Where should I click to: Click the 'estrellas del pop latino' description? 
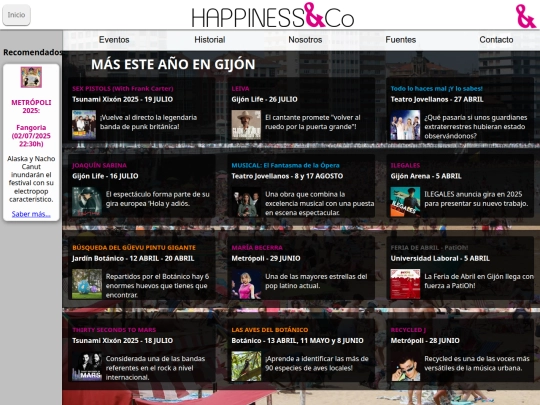pos(316,281)
